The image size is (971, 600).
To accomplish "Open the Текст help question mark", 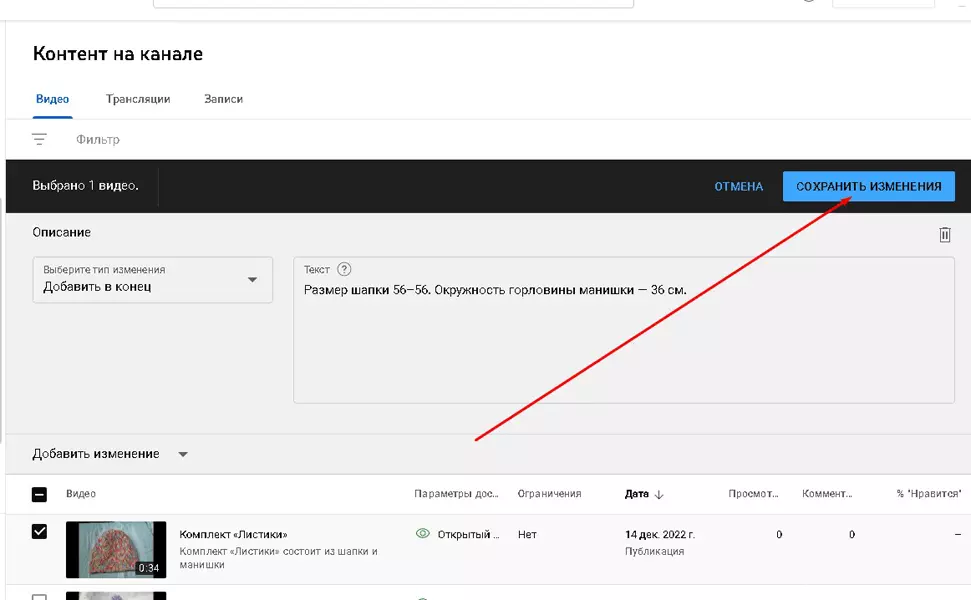I will 344,269.
